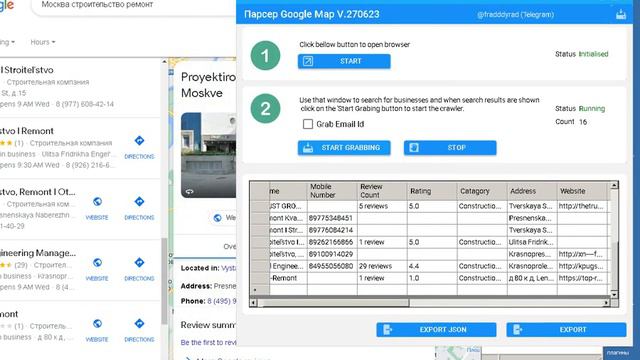Screen dimensions: 640x360
Task: Click table vertical scrollbar up arrow
Action: click(614, 185)
